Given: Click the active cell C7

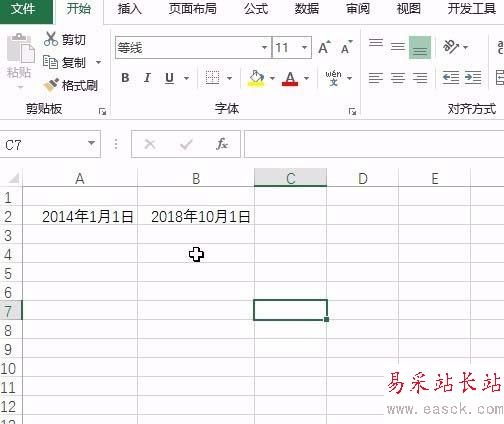Looking at the screenshot, I should coord(290,310).
